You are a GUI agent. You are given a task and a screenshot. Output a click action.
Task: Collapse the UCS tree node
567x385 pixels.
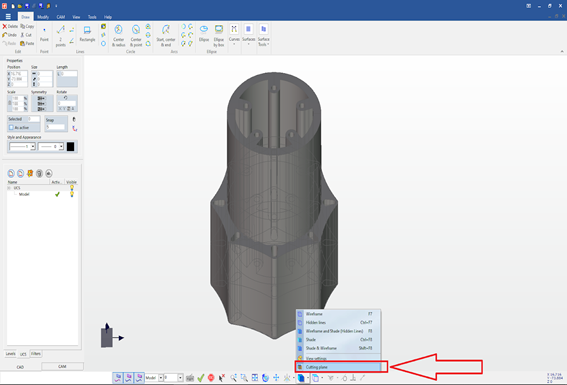click(9, 188)
